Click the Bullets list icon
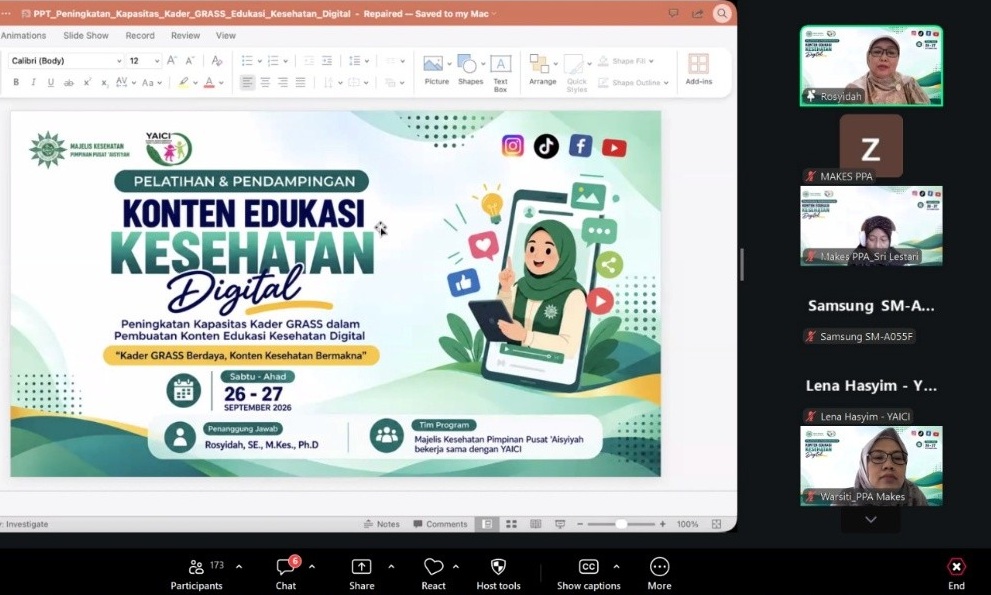This screenshot has width=991, height=595. click(x=247, y=61)
